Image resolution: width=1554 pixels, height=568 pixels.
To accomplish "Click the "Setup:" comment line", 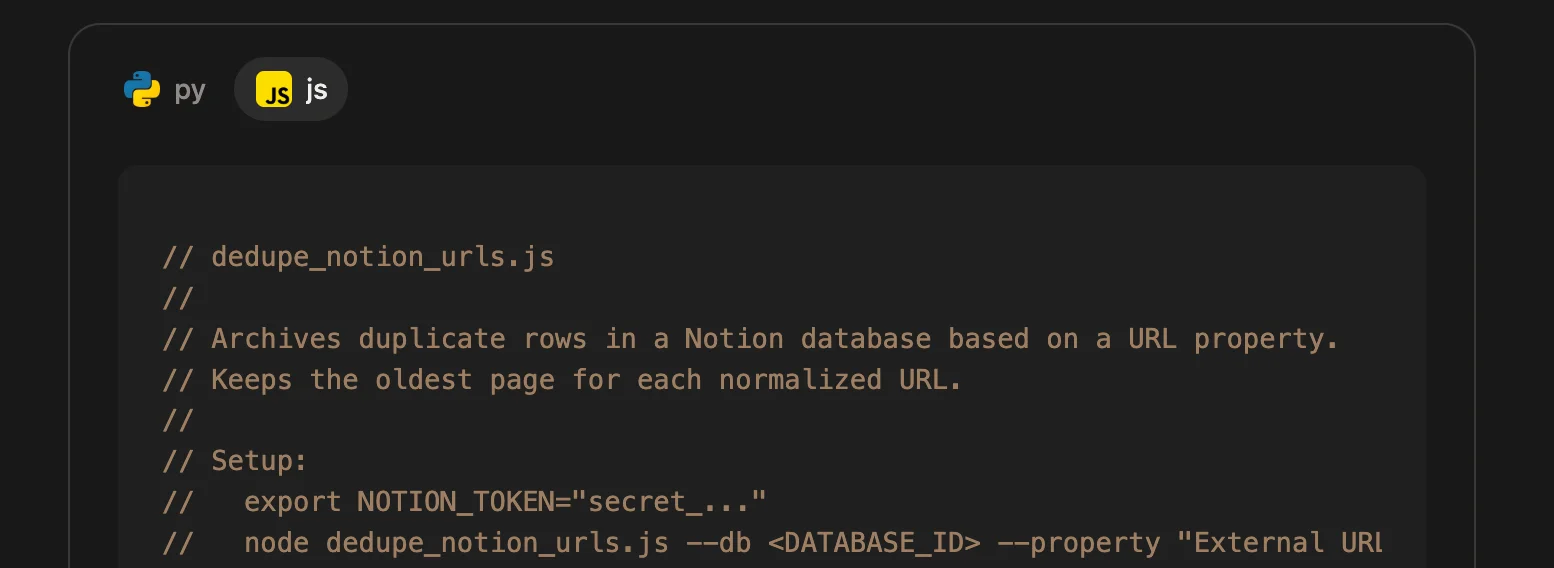I will 258,461.
